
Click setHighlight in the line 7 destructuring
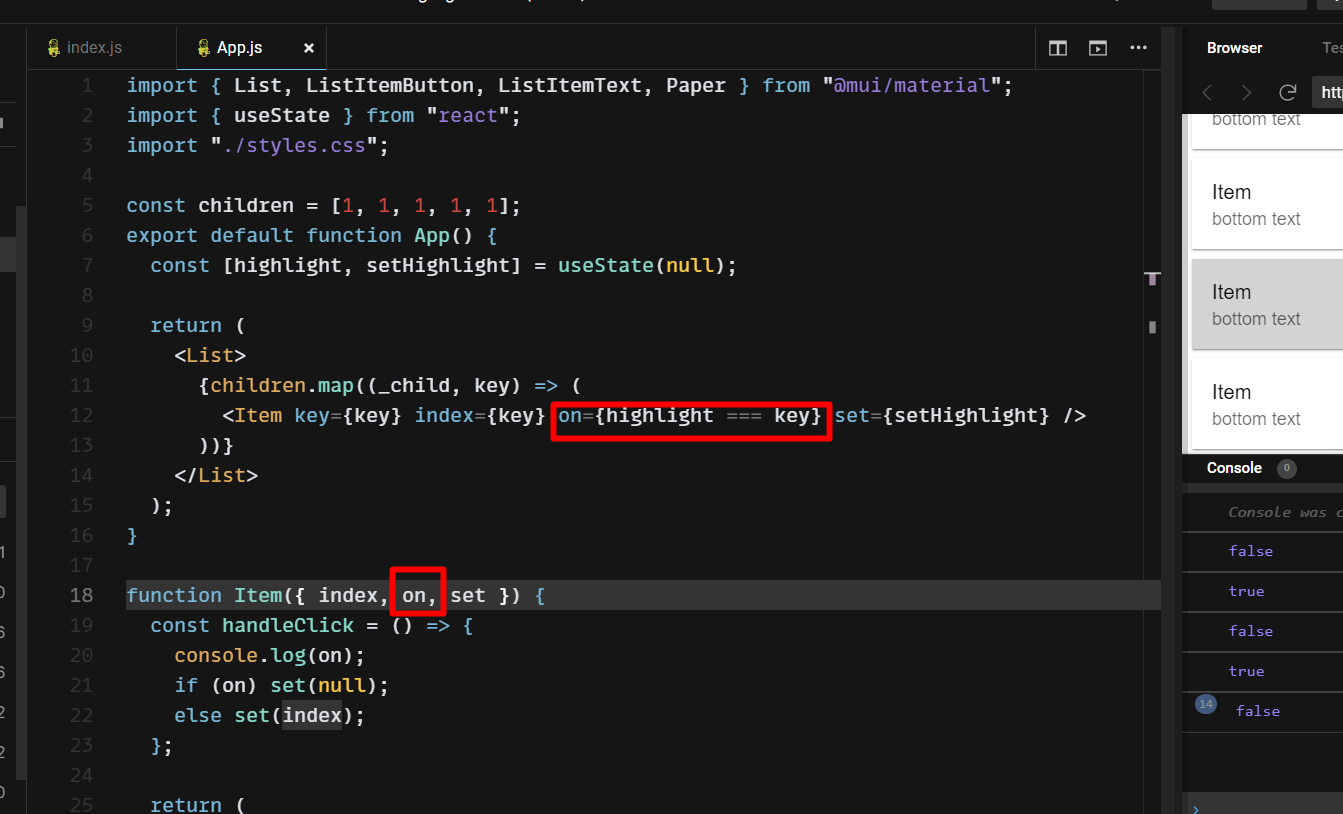click(438, 265)
